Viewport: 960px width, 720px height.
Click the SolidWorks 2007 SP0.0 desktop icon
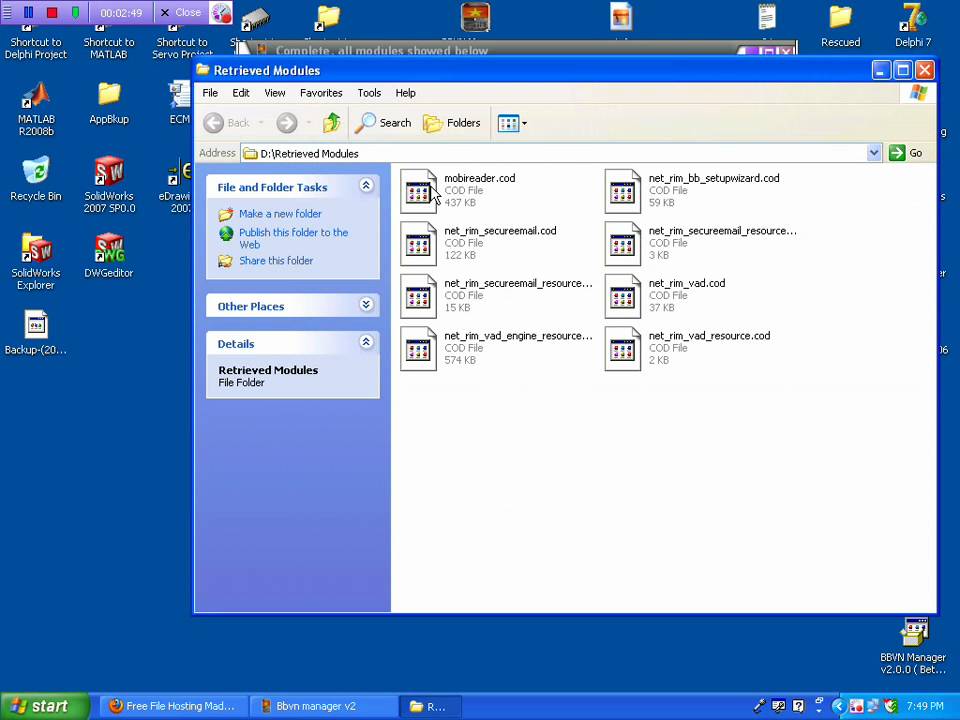point(109,185)
